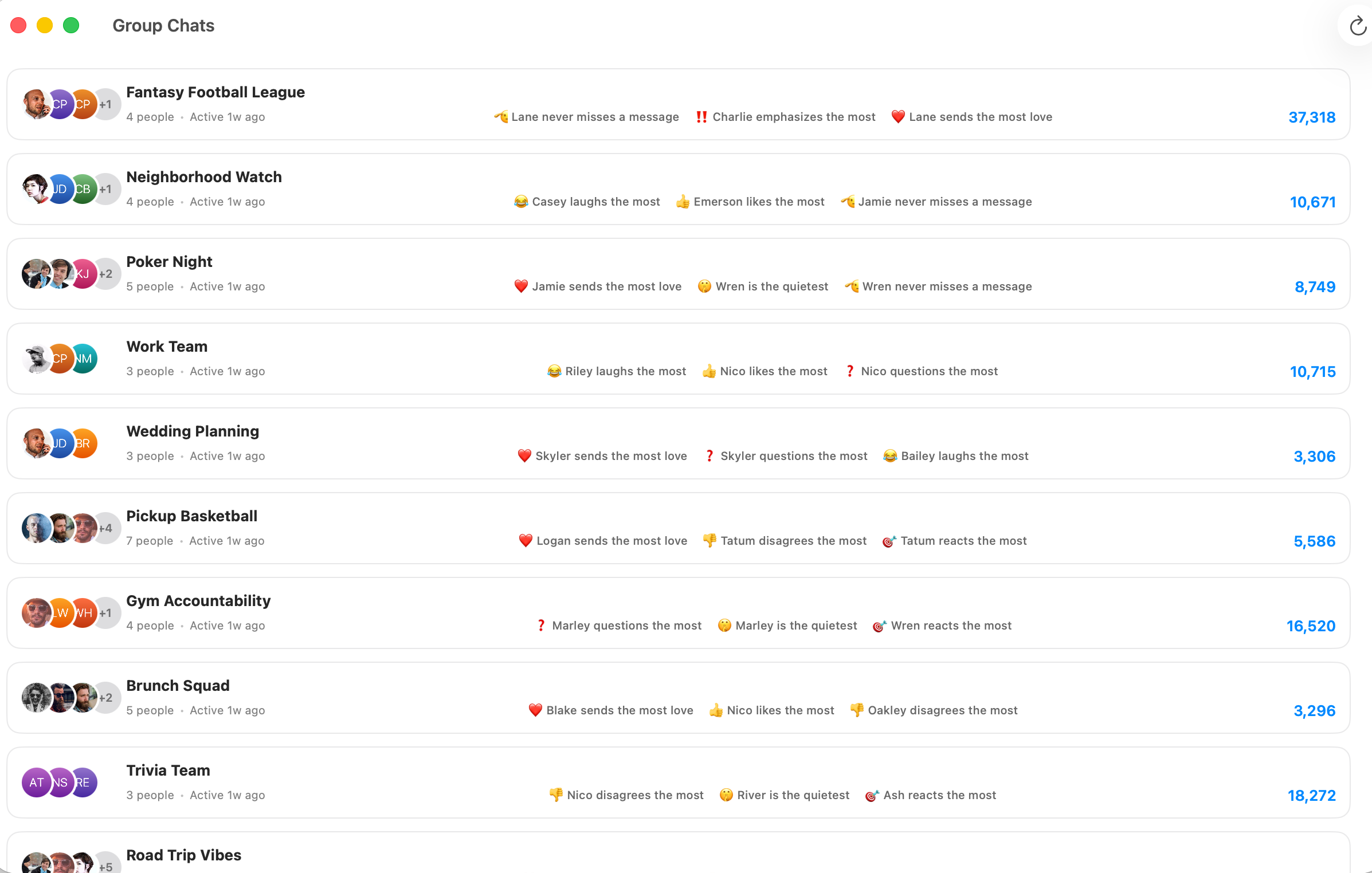Click the target icon beside Tatum reacts the most

click(x=888, y=540)
